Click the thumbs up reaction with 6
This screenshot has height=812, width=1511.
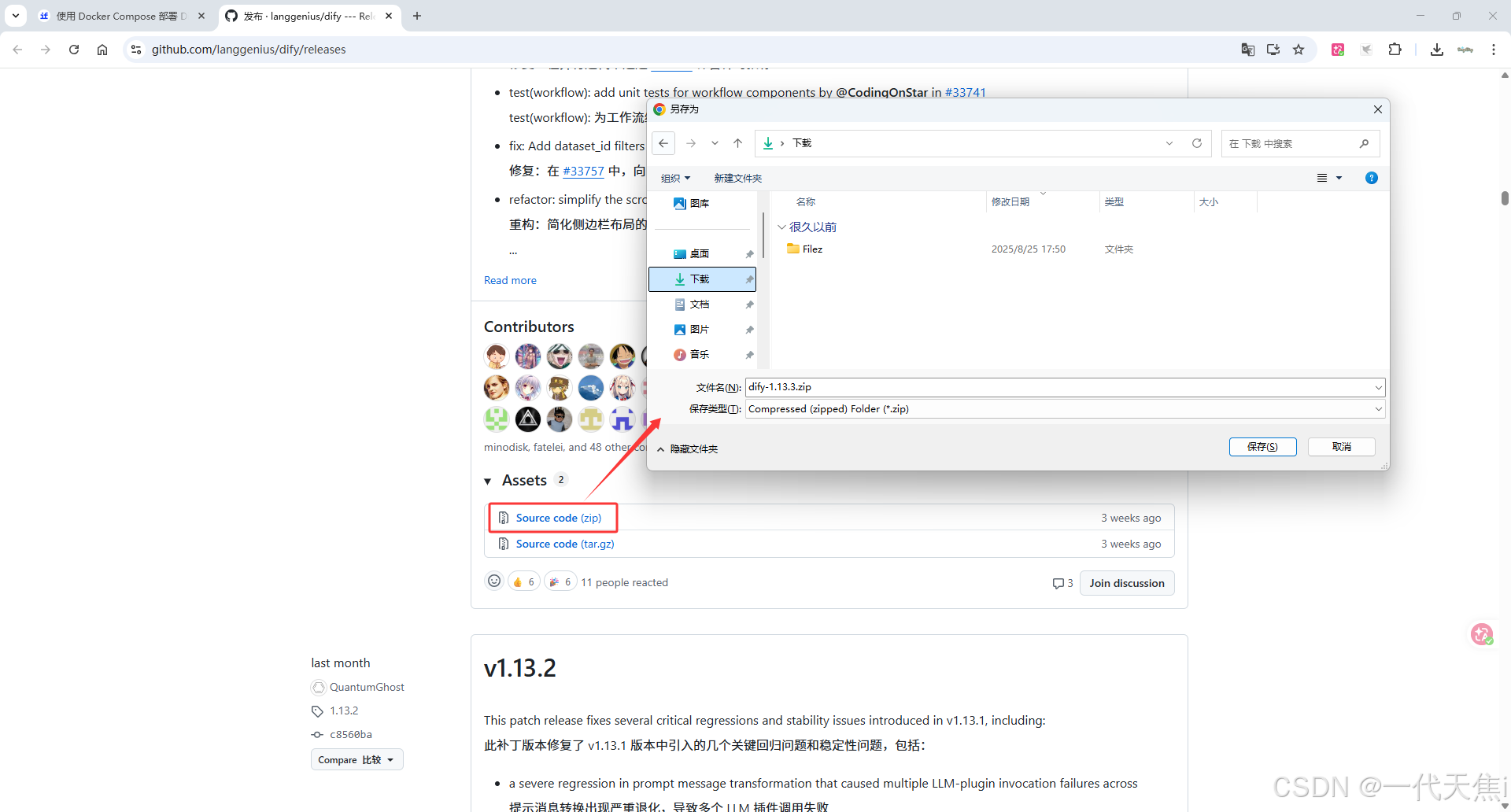coord(524,582)
